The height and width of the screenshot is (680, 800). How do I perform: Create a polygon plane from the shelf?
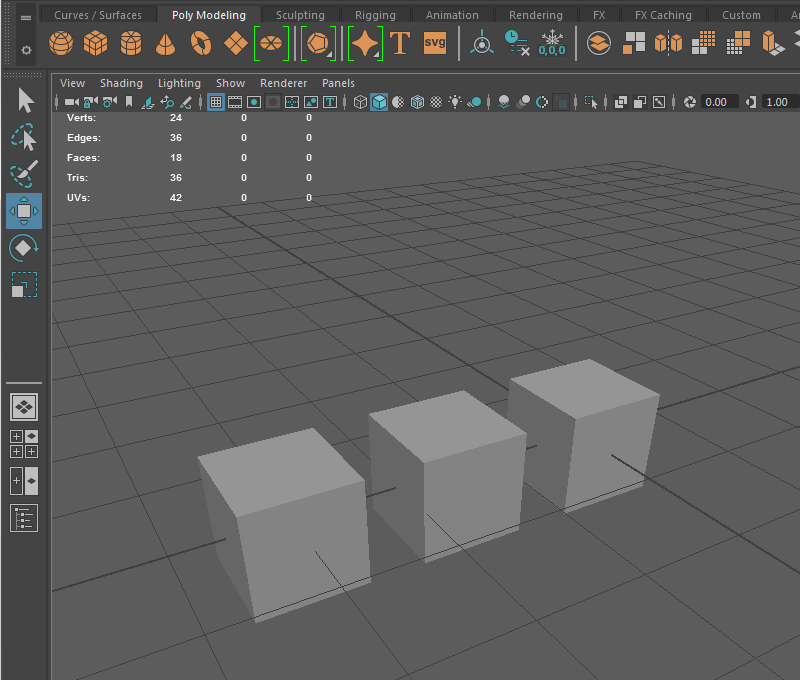point(236,43)
